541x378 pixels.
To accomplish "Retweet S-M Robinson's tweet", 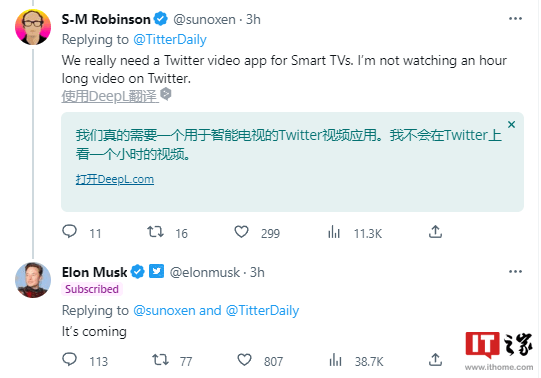I will pos(156,232).
